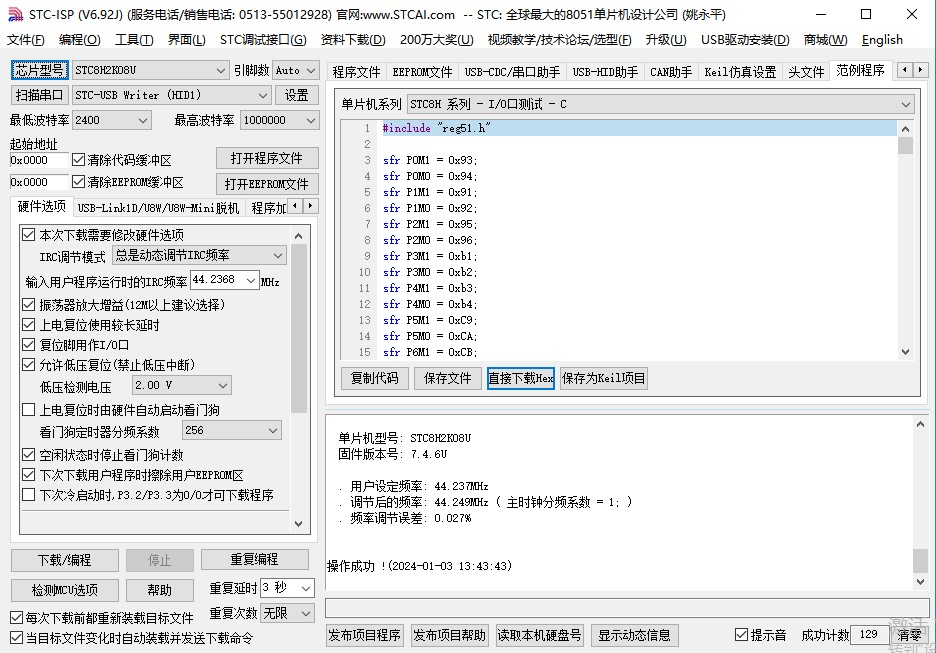Open 文件(F) menu

[26, 40]
